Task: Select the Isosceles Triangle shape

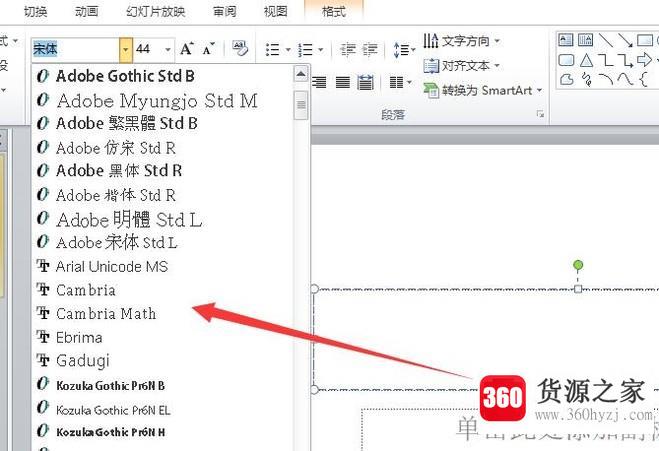Action: 586,60
